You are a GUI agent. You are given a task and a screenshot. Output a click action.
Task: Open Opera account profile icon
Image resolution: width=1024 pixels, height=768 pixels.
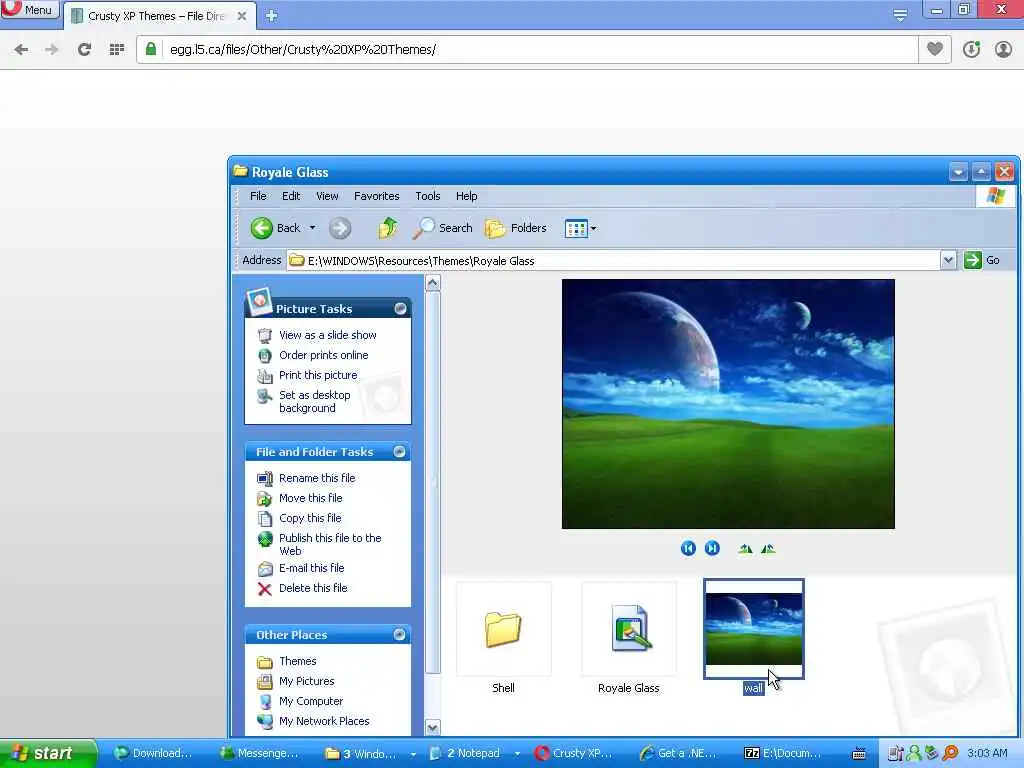(1003, 49)
